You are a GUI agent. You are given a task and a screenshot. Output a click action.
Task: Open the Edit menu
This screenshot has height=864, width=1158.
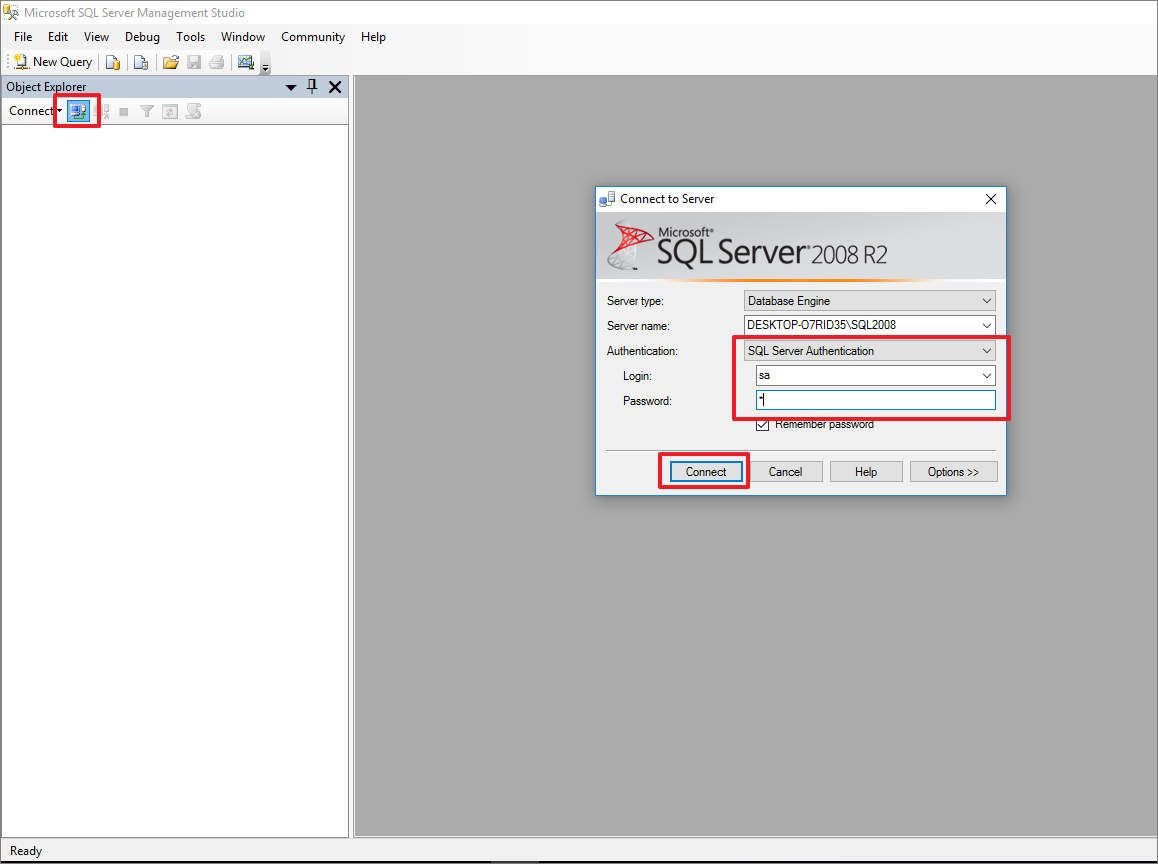(x=58, y=37)
